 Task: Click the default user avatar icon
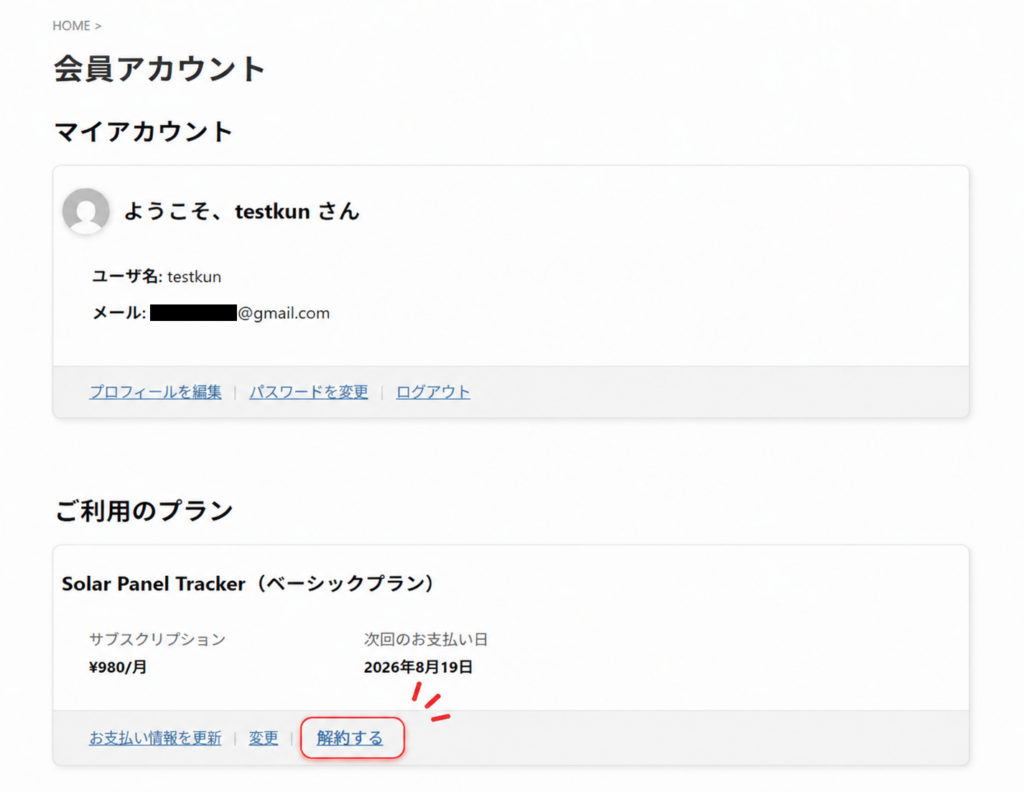pos(86,211)
